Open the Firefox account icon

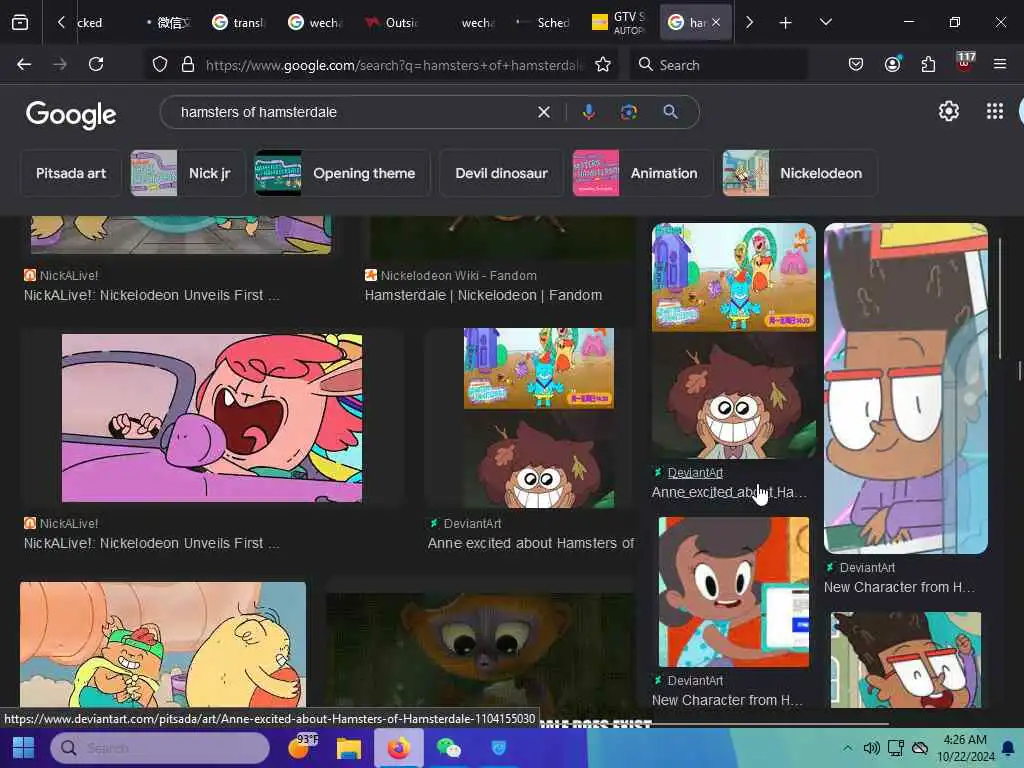[x=893, y=64]
